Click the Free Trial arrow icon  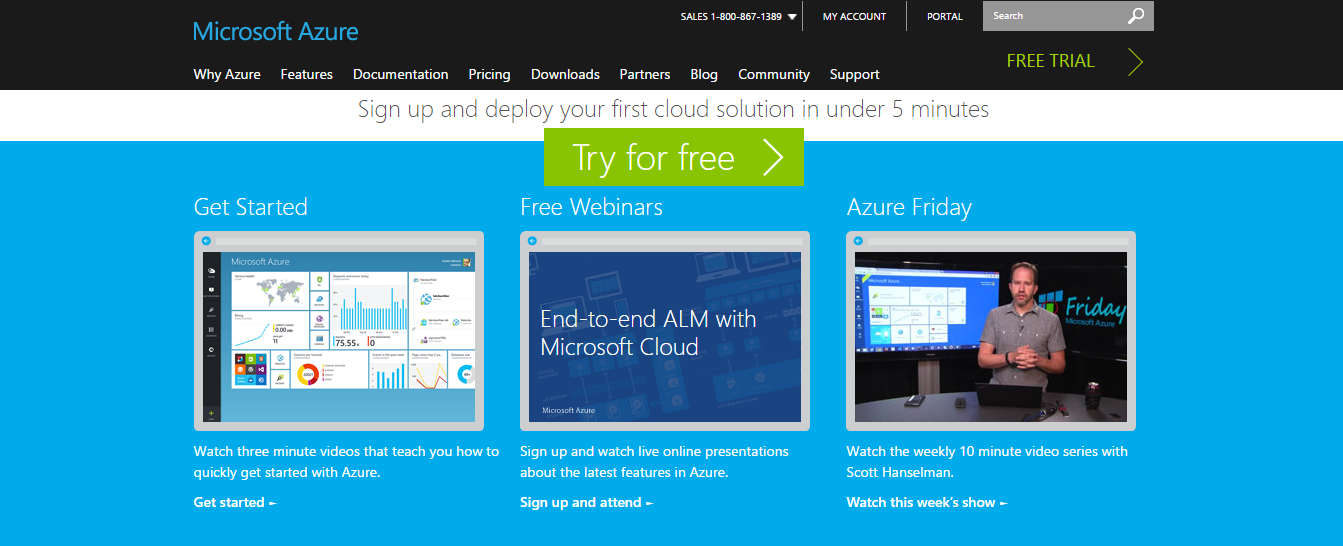1135,62
